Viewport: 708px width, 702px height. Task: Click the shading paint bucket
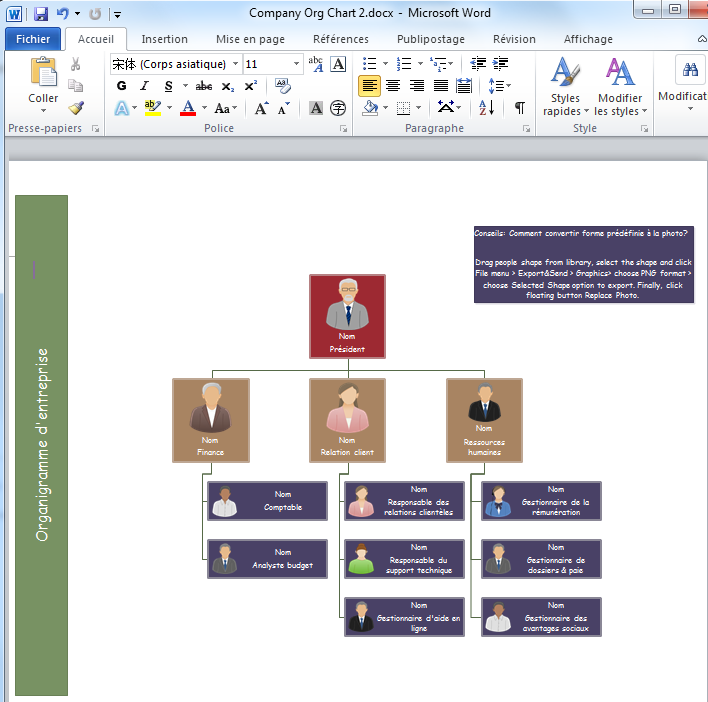pyautogui.click(x=370, y=108)
